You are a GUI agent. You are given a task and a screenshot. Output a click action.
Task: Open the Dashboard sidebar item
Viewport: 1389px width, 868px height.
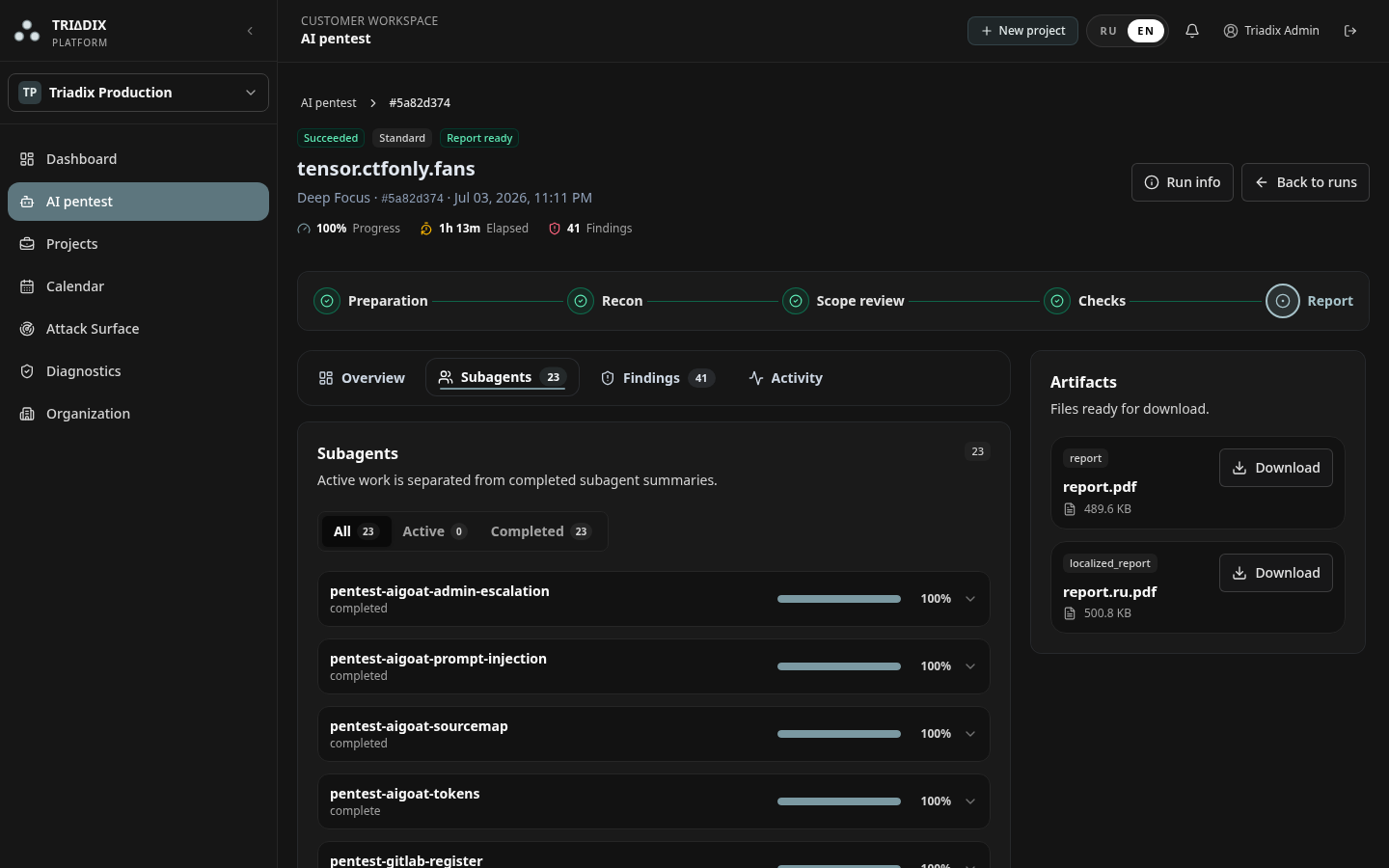(138, 159)
